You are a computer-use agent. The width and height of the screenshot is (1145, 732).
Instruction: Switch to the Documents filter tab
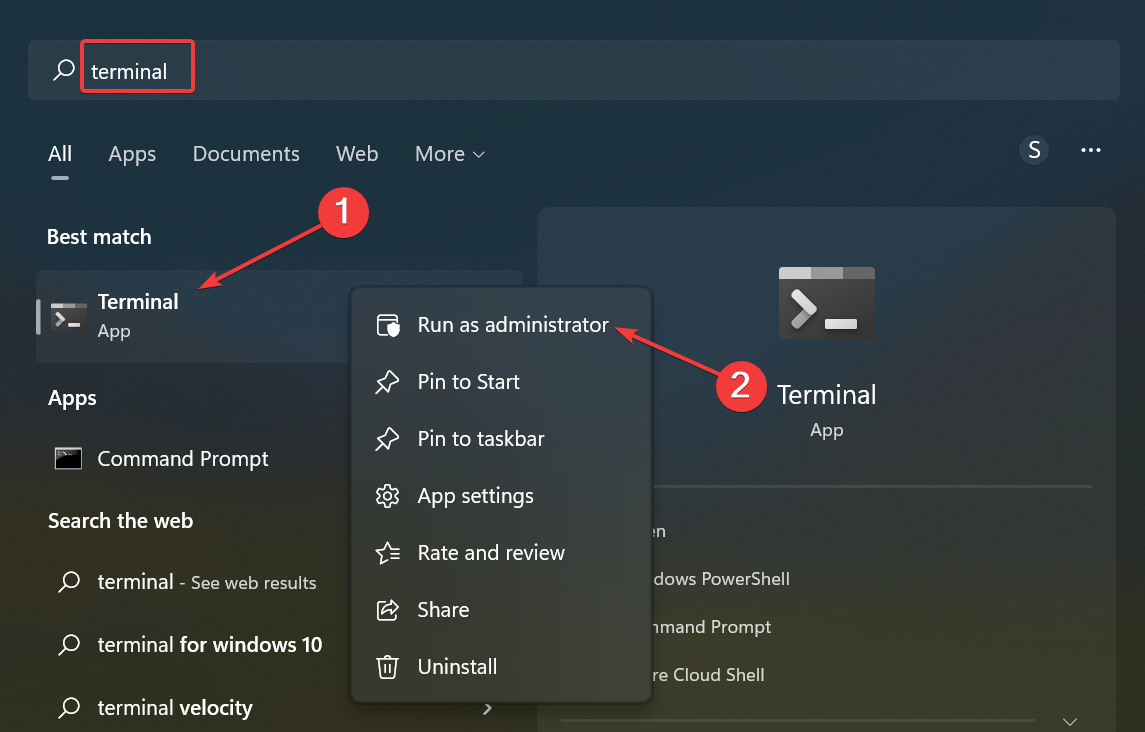pyautogui.click(x=246, y=154)
